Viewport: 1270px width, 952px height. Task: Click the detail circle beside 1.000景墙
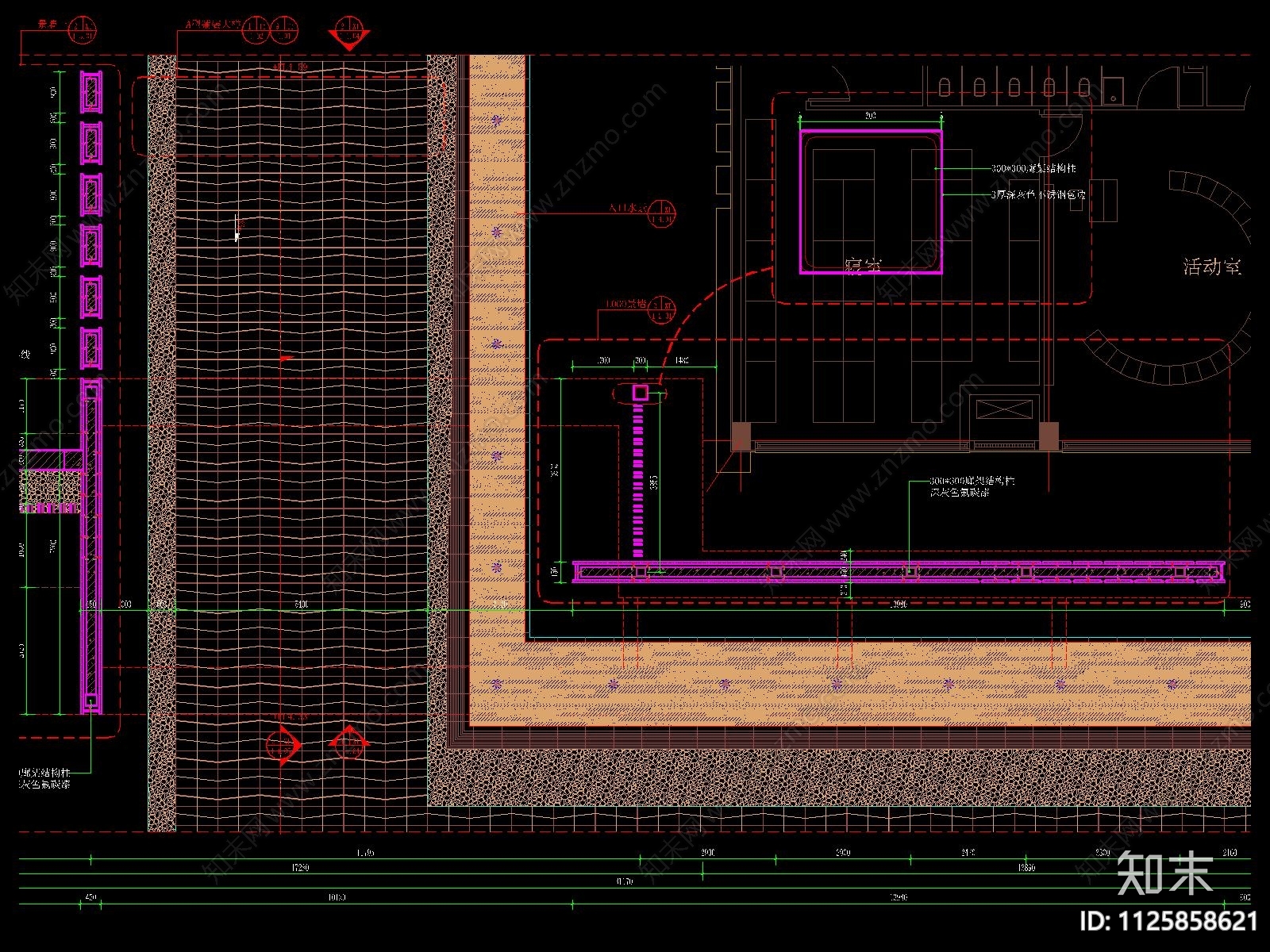662,310
